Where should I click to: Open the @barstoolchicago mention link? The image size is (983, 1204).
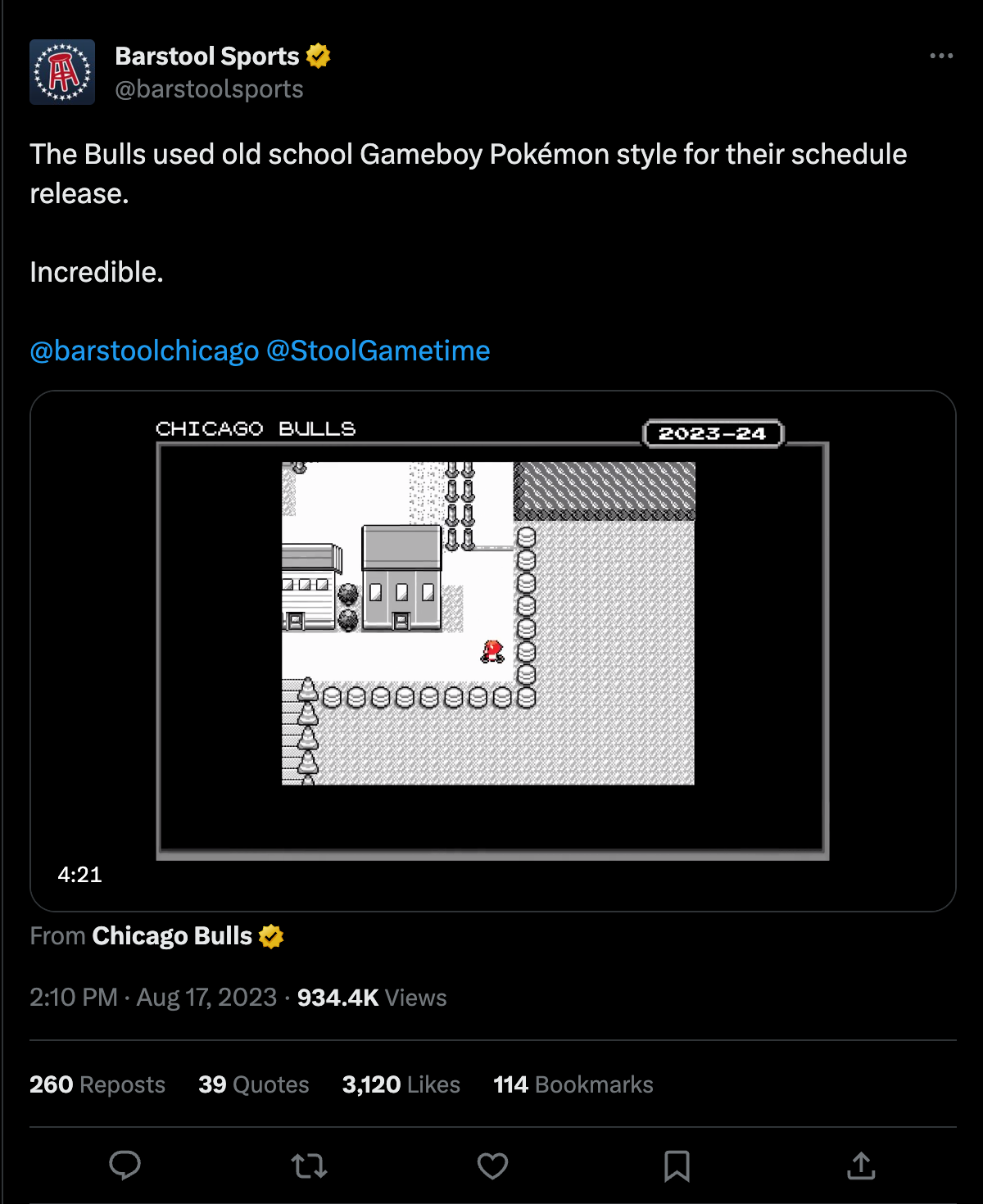click(144, 351)
